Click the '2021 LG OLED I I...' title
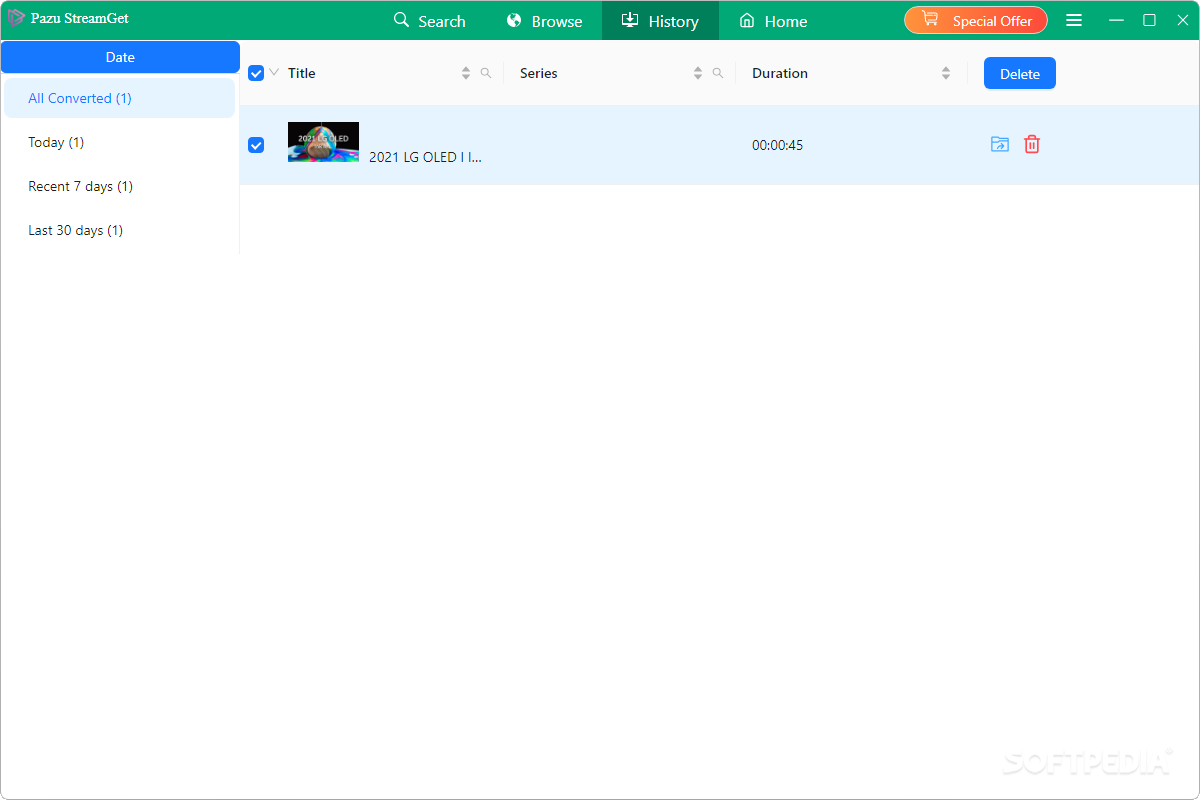The image size is (1200, 800). click(425, 157)
